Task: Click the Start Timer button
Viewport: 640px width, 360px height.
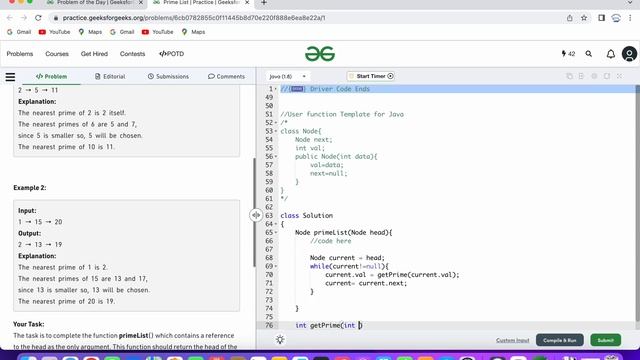Action: coord(371,76)
